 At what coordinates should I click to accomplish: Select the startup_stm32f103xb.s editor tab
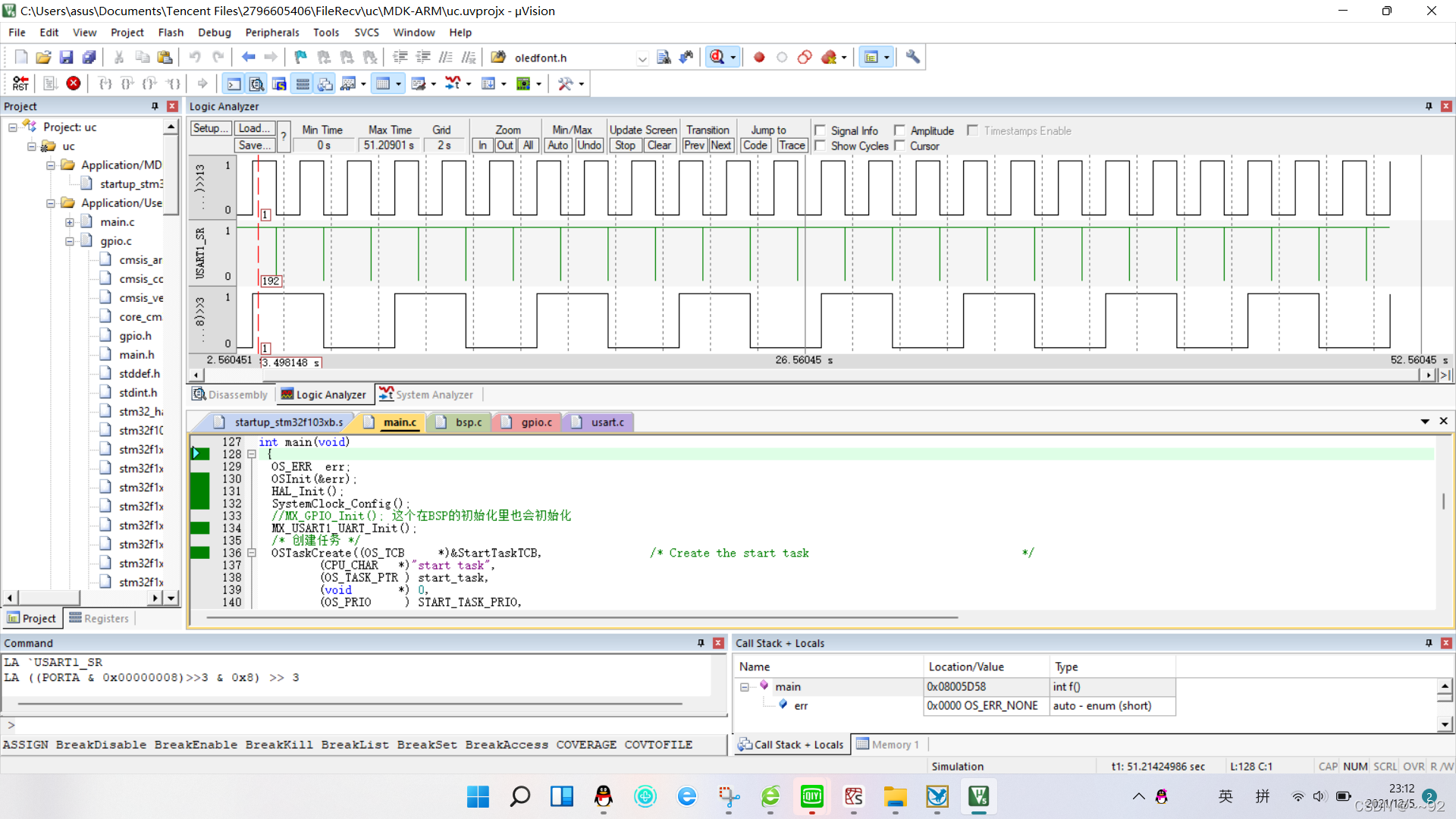point(279,422)
